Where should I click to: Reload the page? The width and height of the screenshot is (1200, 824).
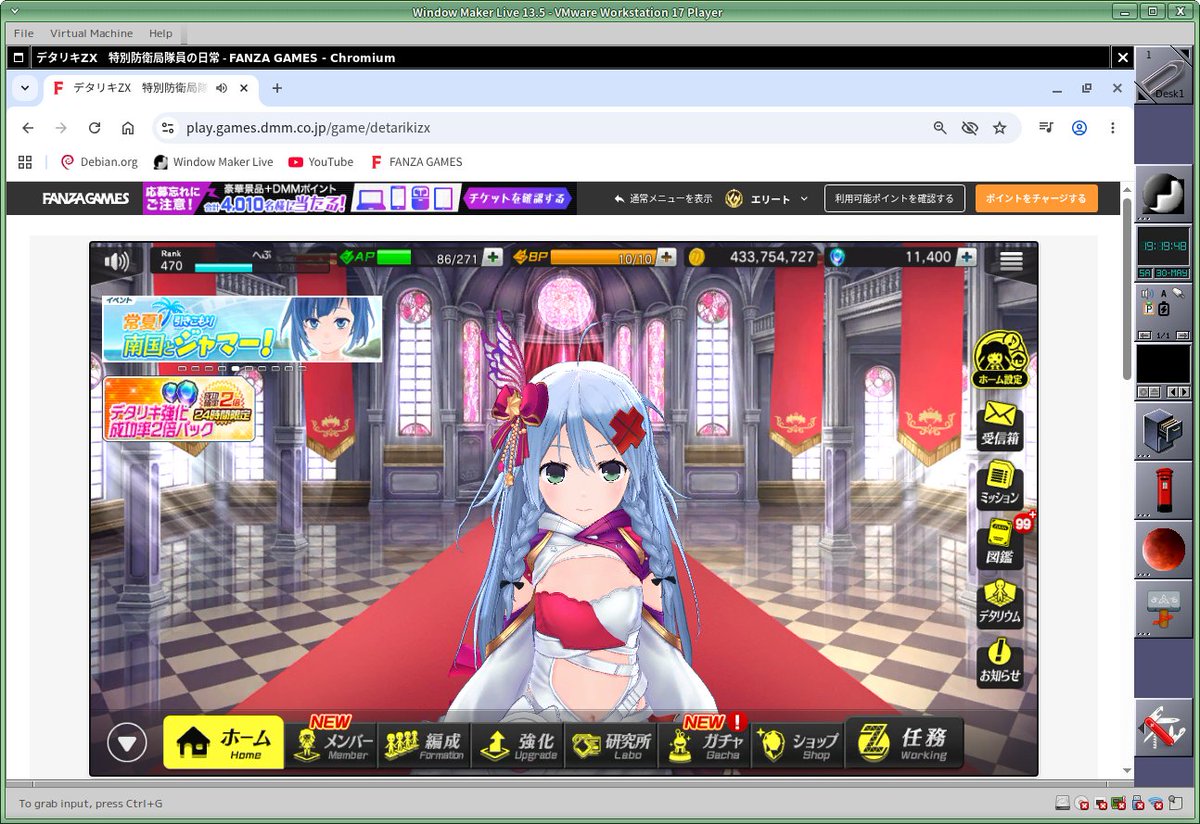coord(94,128)
